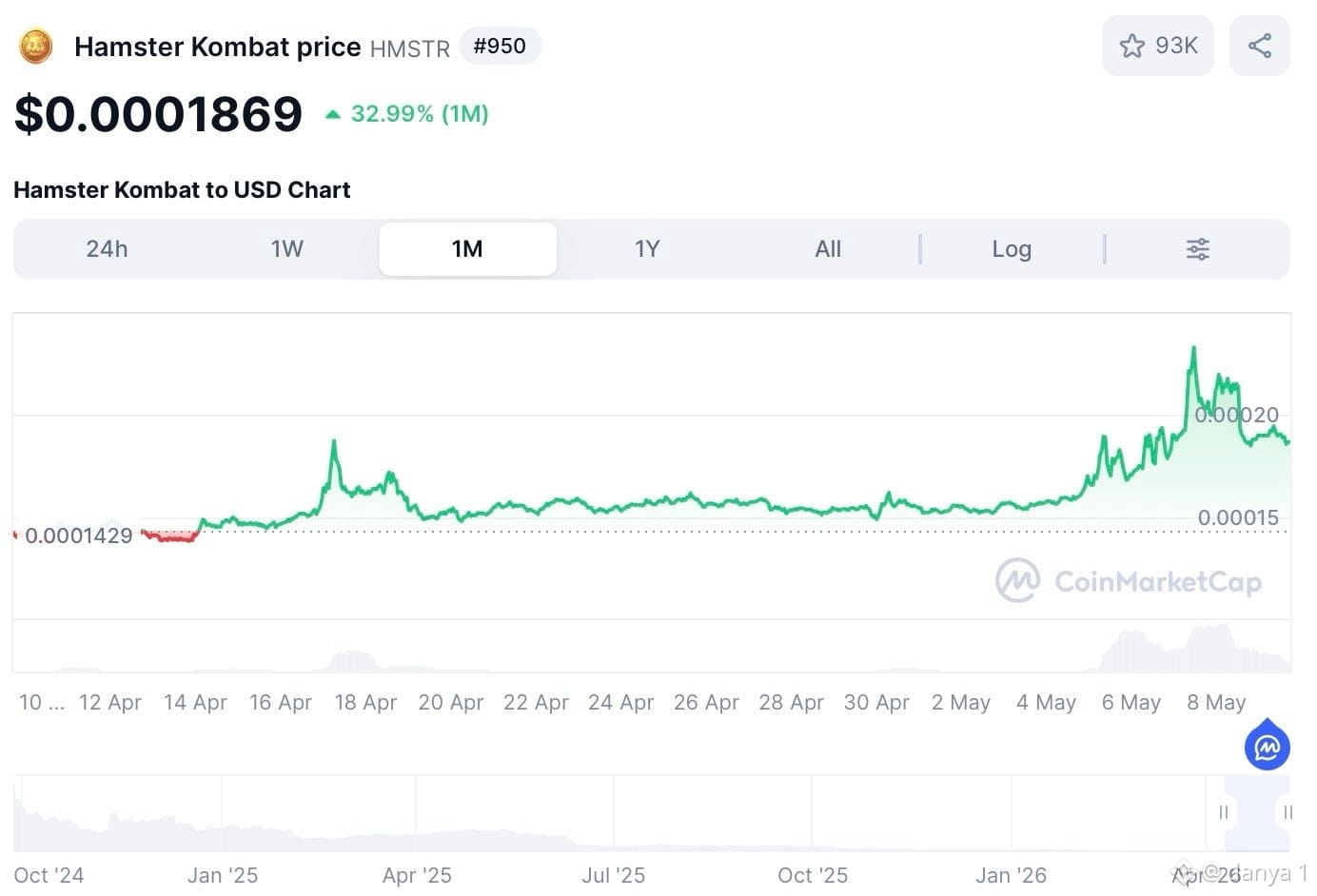Image resolution: width=1317 pixels, height=896 pixels.
Task: Click the HMSTR ticker symbol
Action: (x=409, y=49)
